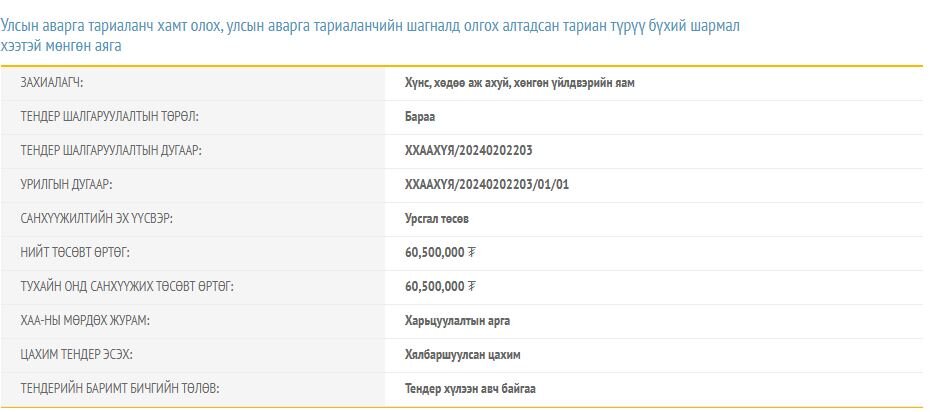Screen dimensions: 936x412
Task: Select the ТЕНДЕР ШАЛГАРУУЛАЛТЫН ДУГААР label
Action: tap(112, 151)
